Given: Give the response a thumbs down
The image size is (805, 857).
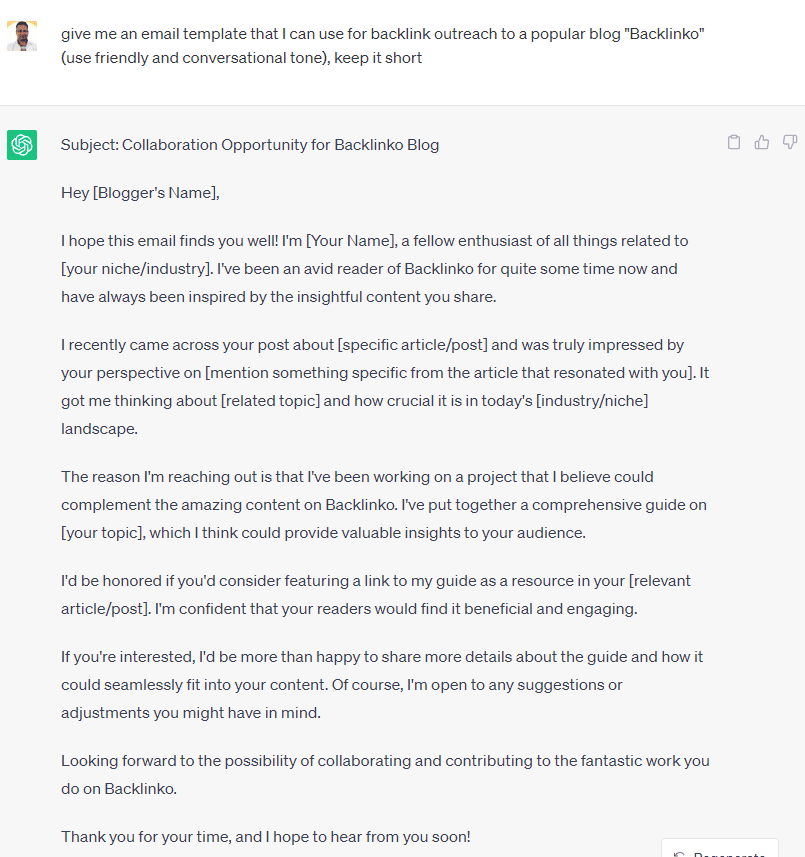Looking at the screenshot, I should [x=790, y=142].
